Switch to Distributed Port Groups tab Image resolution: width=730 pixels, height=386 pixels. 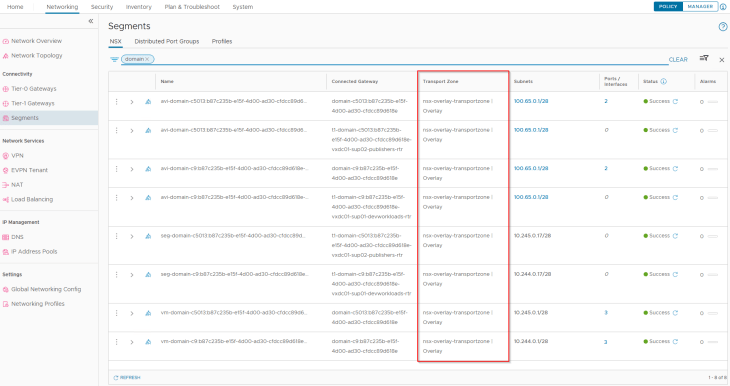coord(167,41)
